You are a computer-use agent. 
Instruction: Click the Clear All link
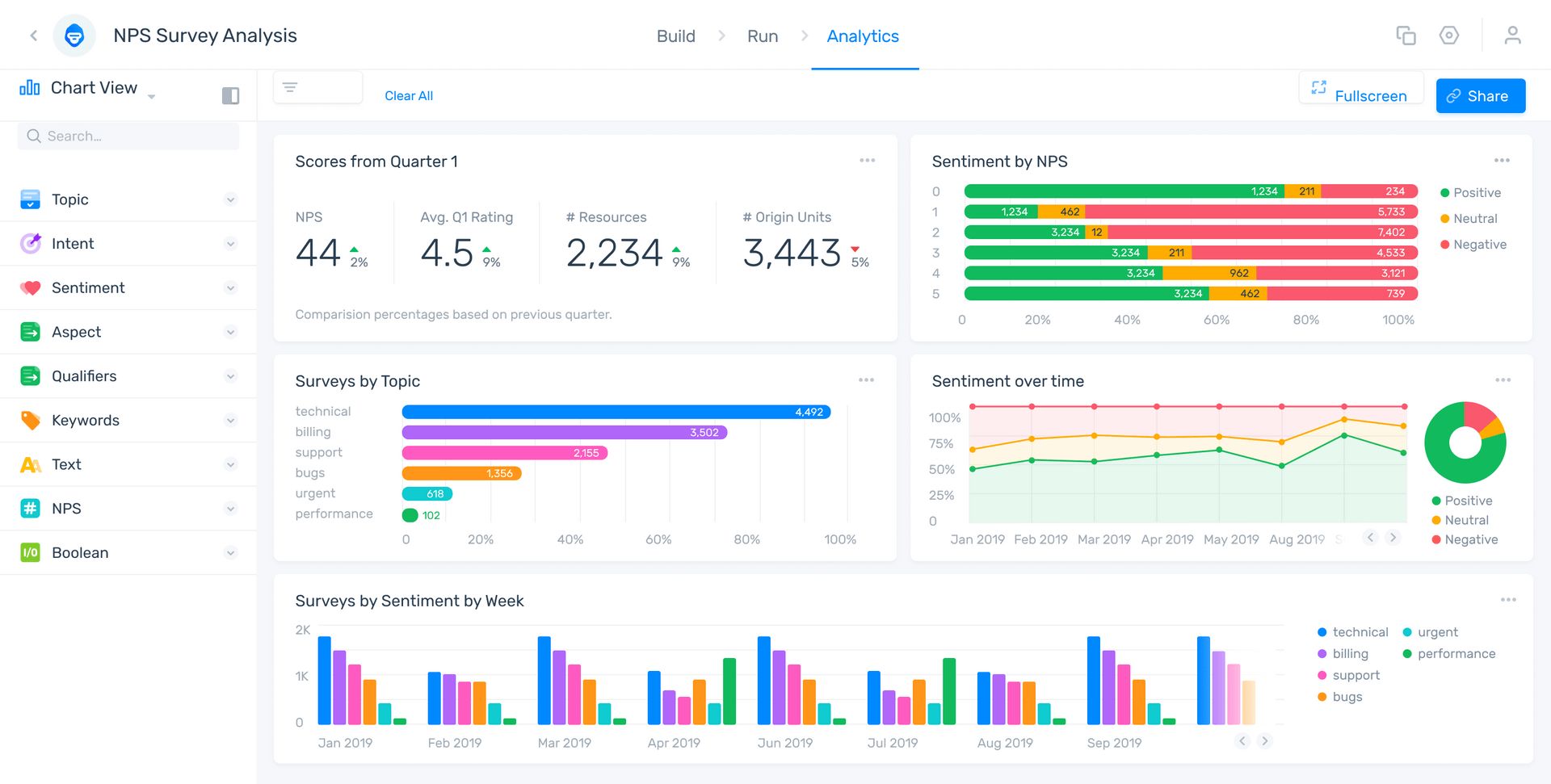pos(409,96)
